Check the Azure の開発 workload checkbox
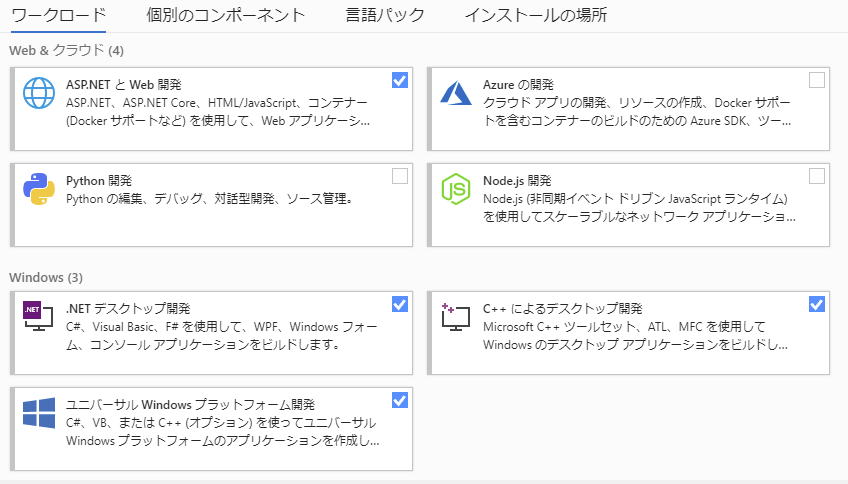Screen dimensions: 848x484 point(817,81)
